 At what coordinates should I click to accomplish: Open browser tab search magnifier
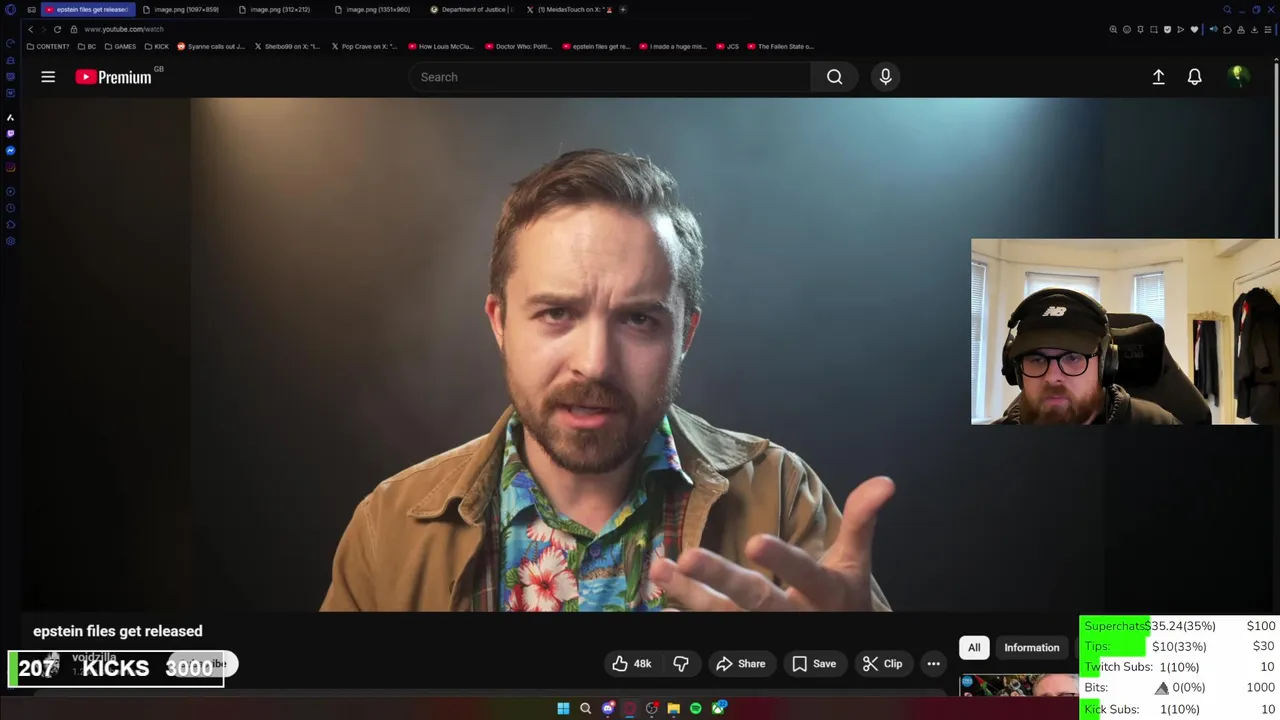[x=1227, y=9]
